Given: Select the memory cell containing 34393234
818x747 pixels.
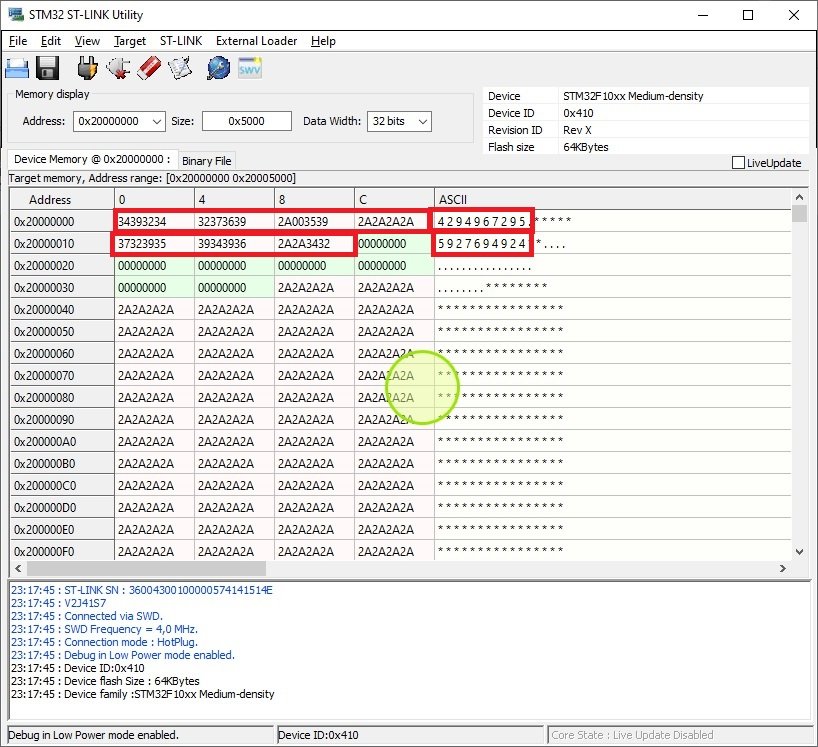Looking at the screenshot, I should click(154, 222).
